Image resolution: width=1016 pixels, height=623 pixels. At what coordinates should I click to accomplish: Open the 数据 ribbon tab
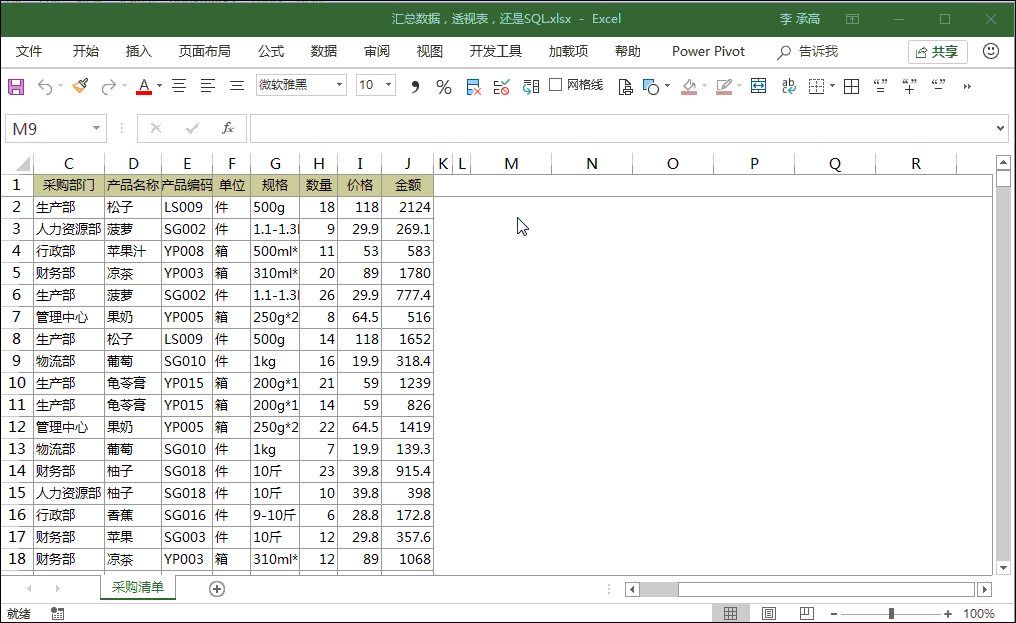click(323, 51)
